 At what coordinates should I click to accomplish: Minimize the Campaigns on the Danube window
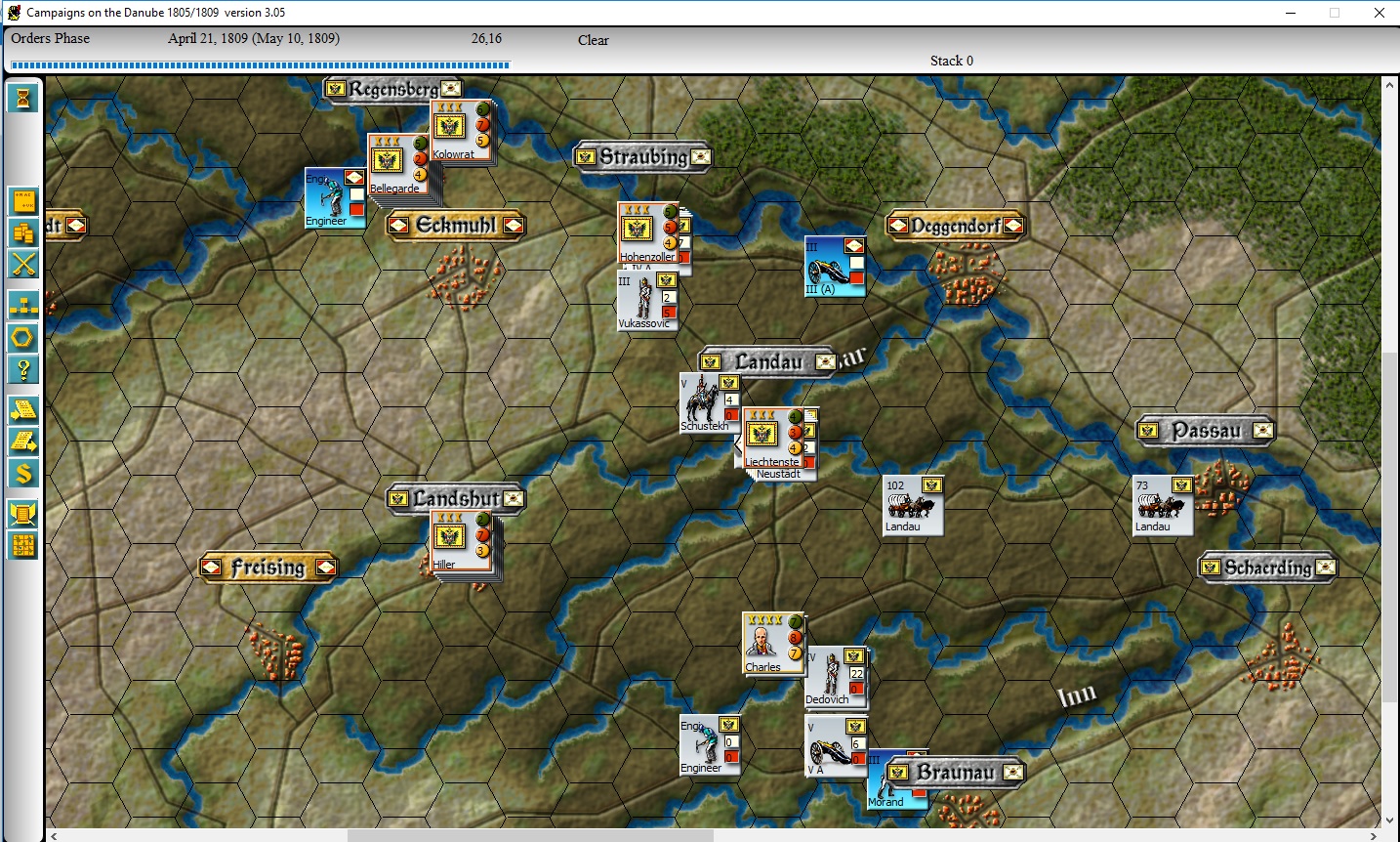1291,13
